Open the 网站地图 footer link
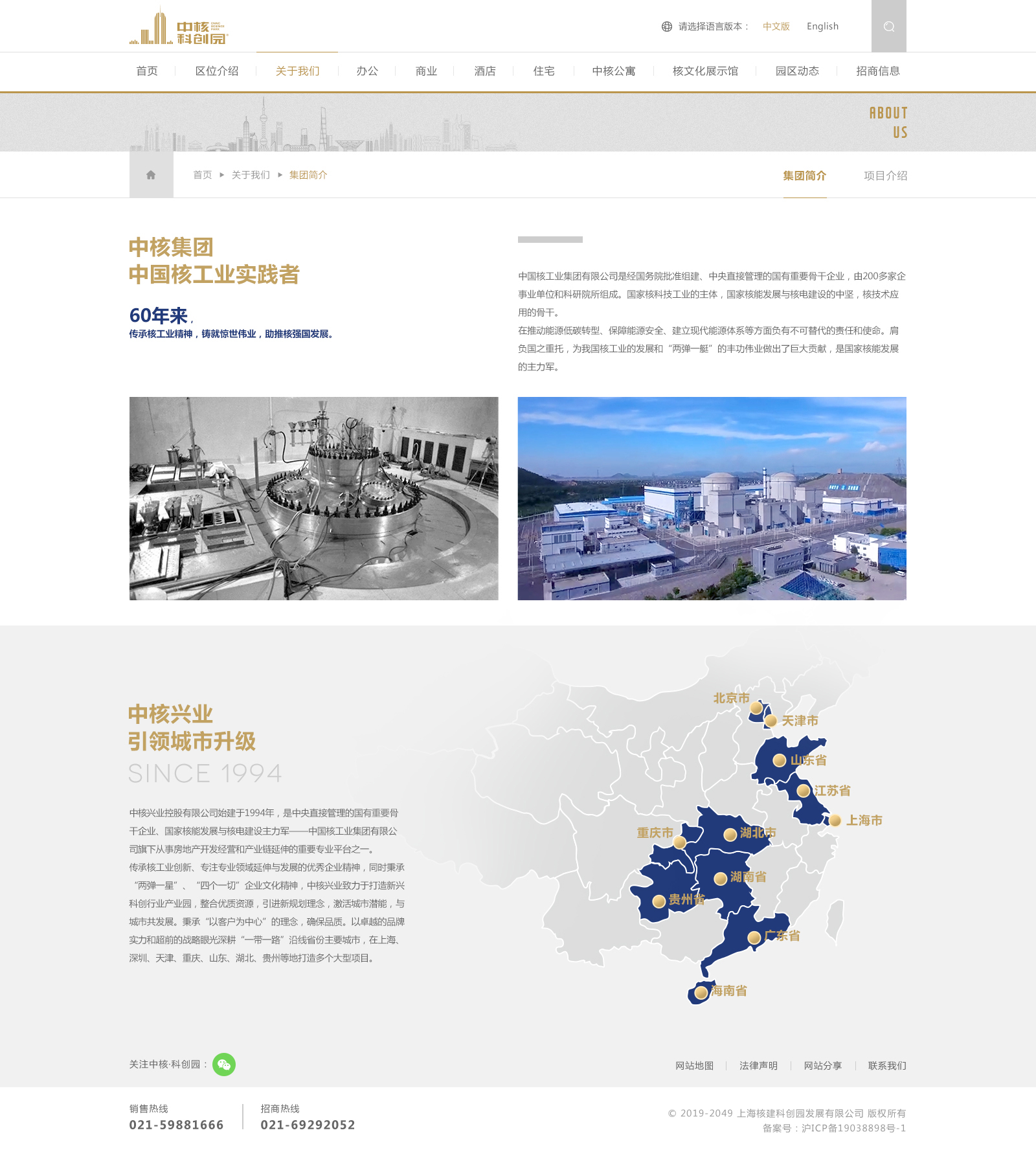 [x=694, y=1066]
